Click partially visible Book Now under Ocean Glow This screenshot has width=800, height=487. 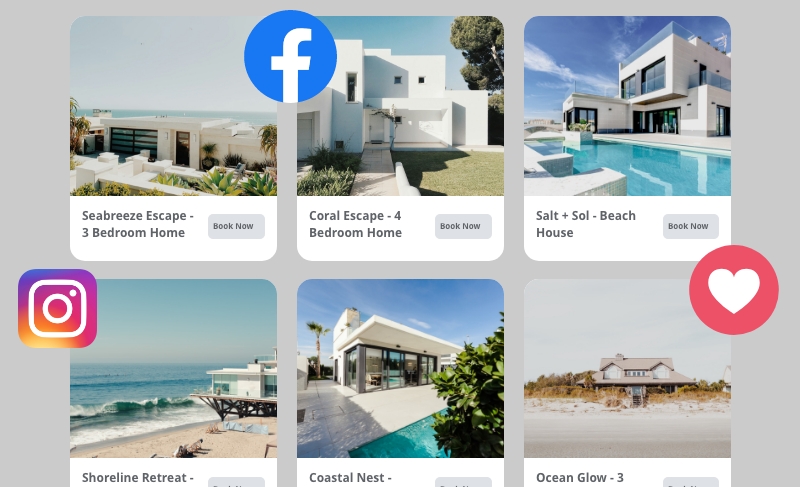691,482
